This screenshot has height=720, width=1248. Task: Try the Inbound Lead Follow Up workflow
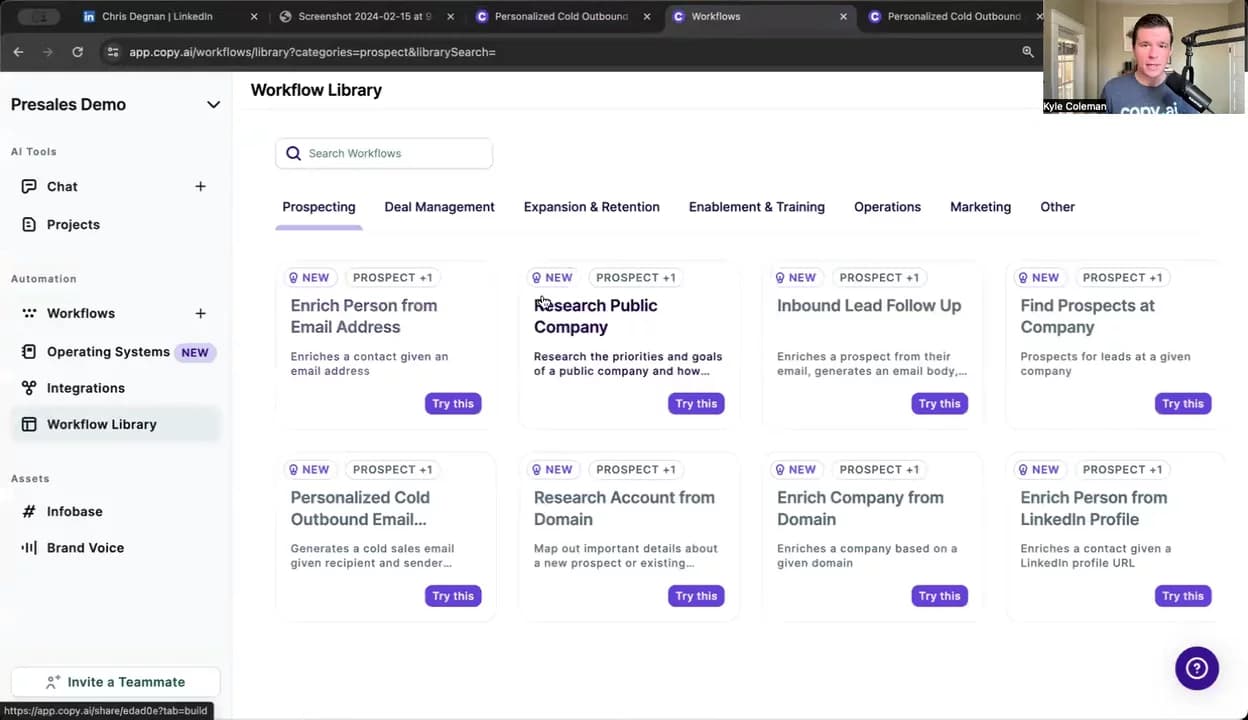click(x=938, y=404)
